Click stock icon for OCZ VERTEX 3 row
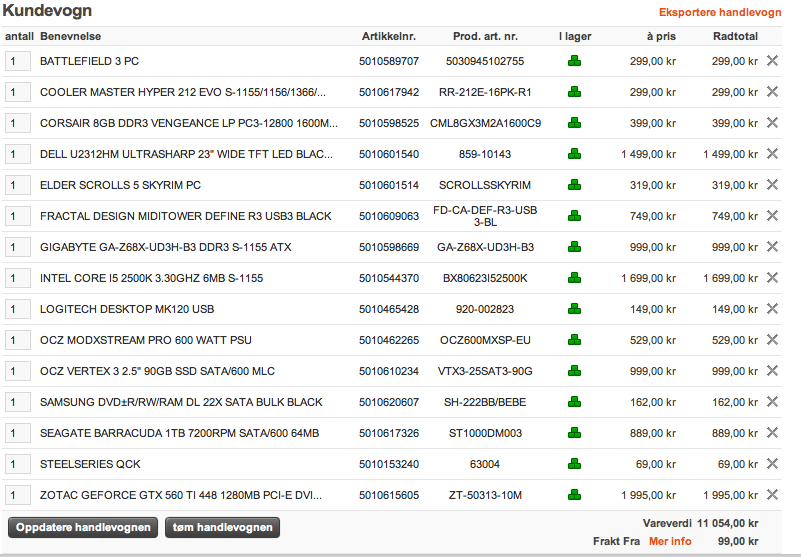801x557 pixels. (575, 371)
